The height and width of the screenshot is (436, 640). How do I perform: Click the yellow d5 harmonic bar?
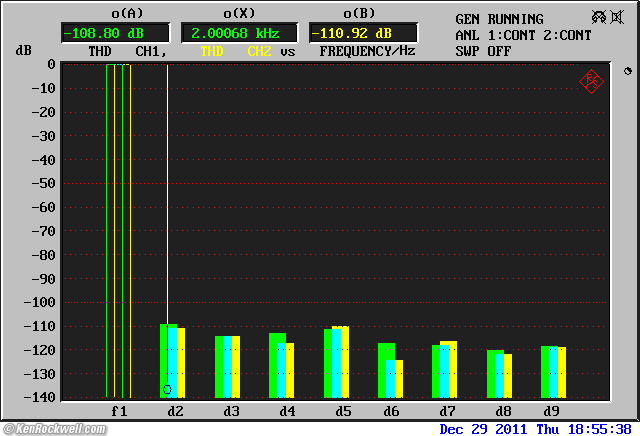coord(345,362)
